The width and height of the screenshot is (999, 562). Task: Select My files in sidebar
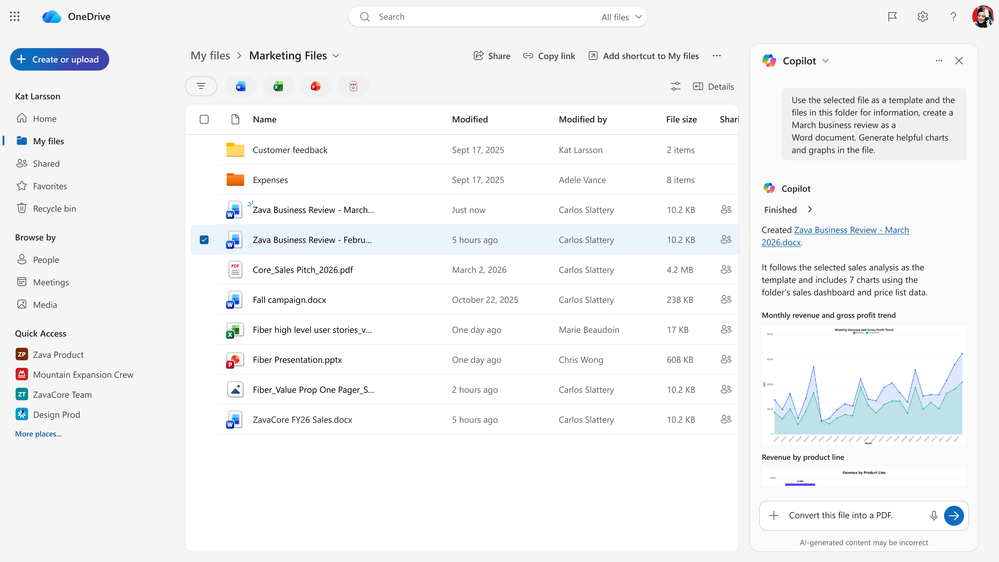click(x=40, y=141)
